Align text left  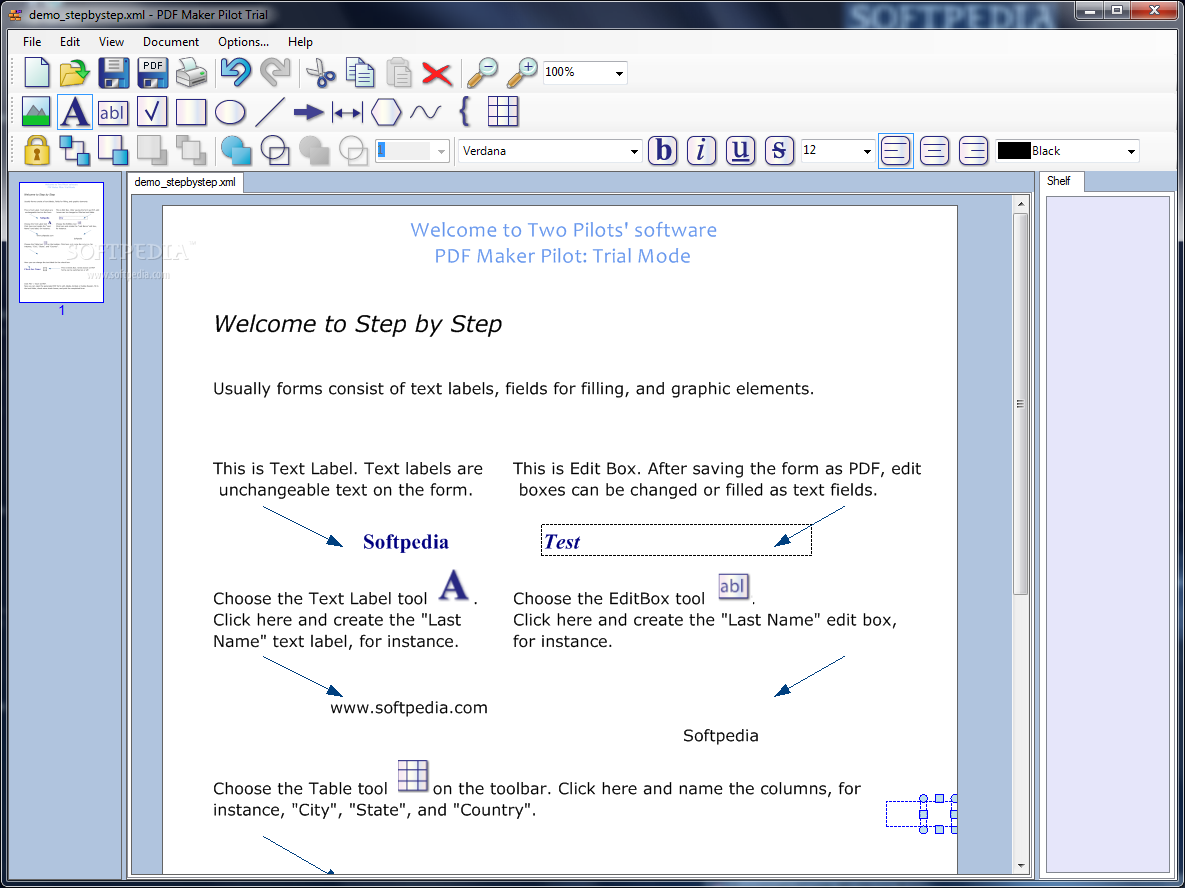click(x=896, y=150)
